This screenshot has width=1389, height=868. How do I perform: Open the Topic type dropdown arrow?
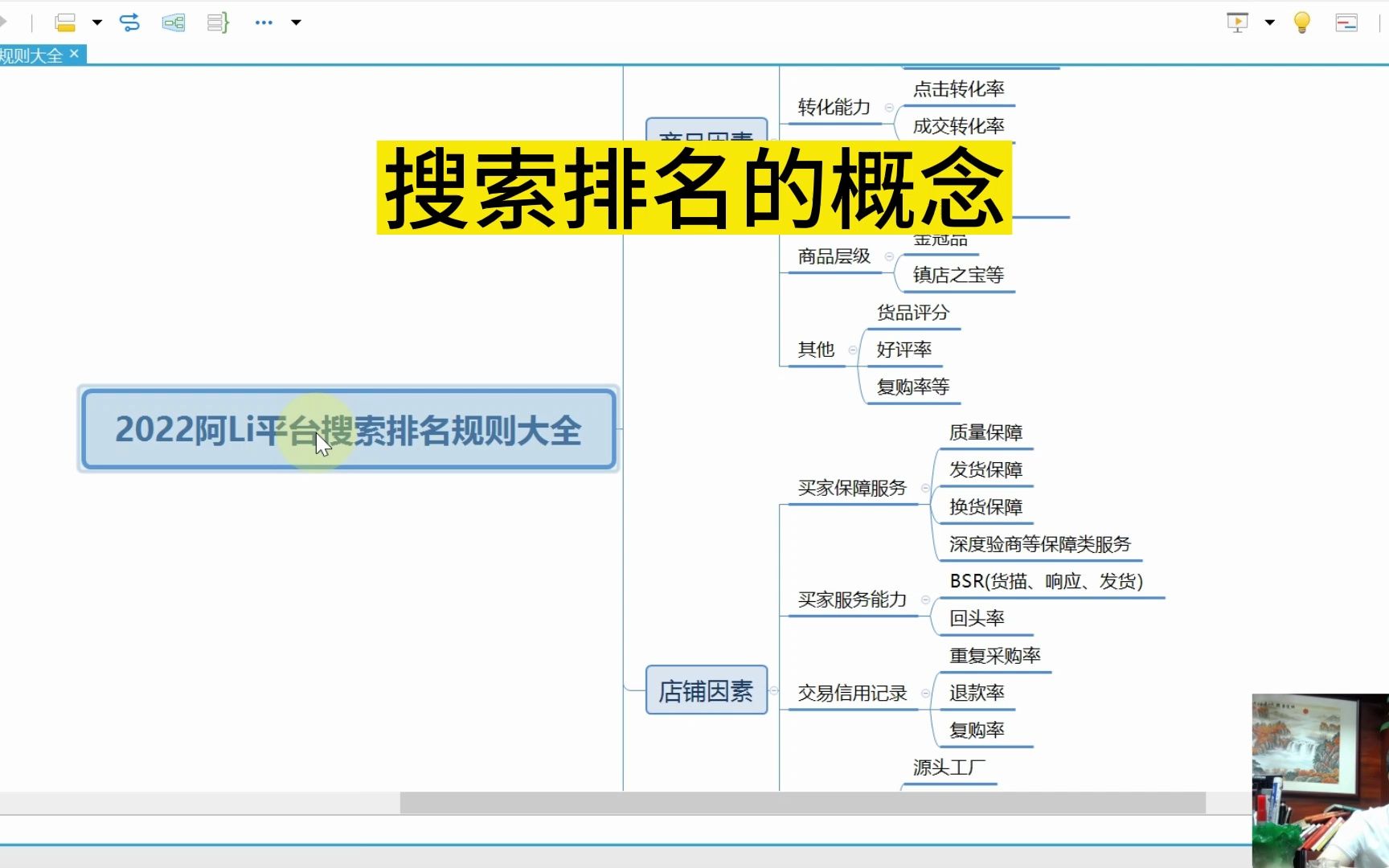point(97,23)
